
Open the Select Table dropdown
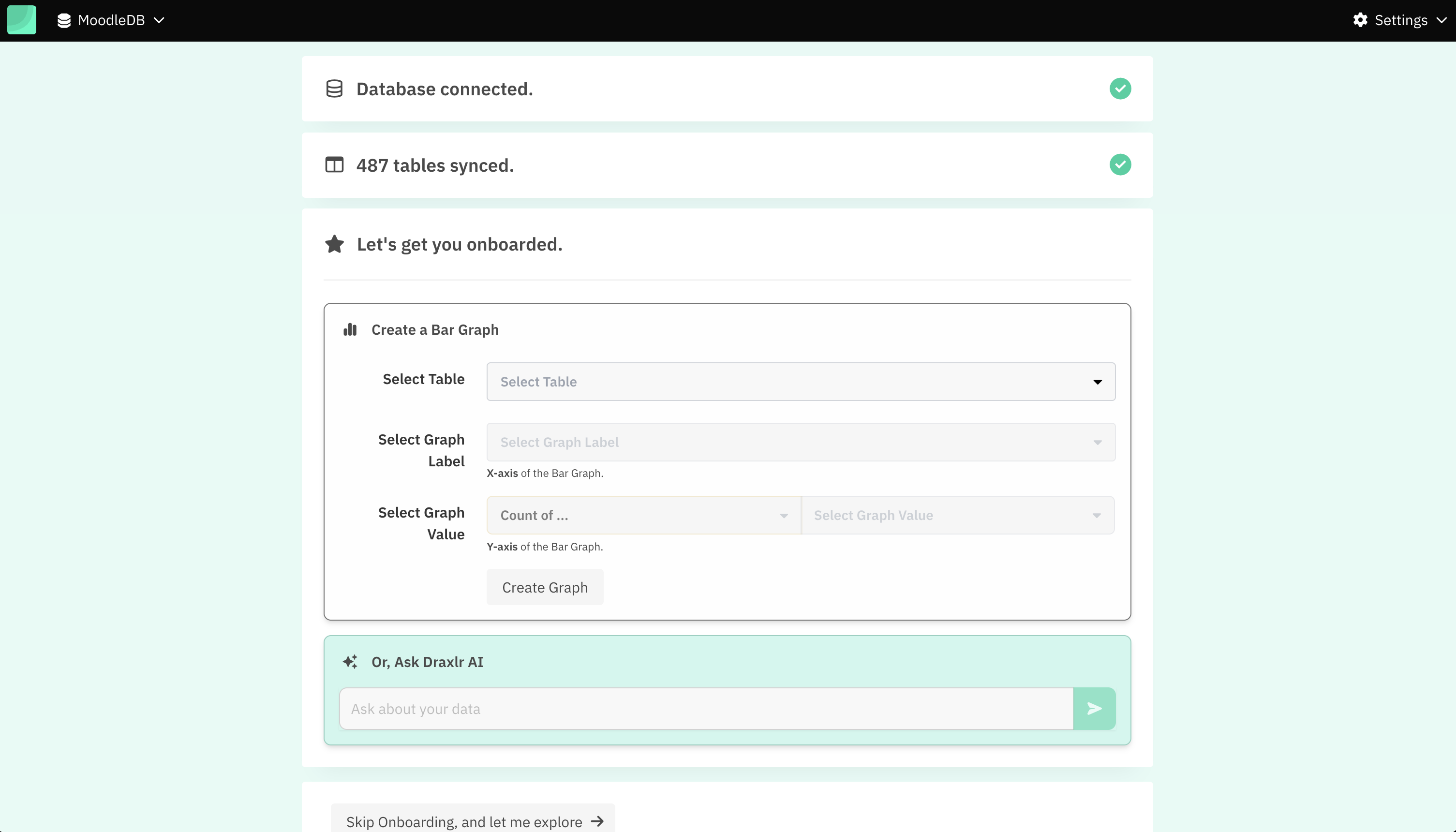(x=801, y=382)
